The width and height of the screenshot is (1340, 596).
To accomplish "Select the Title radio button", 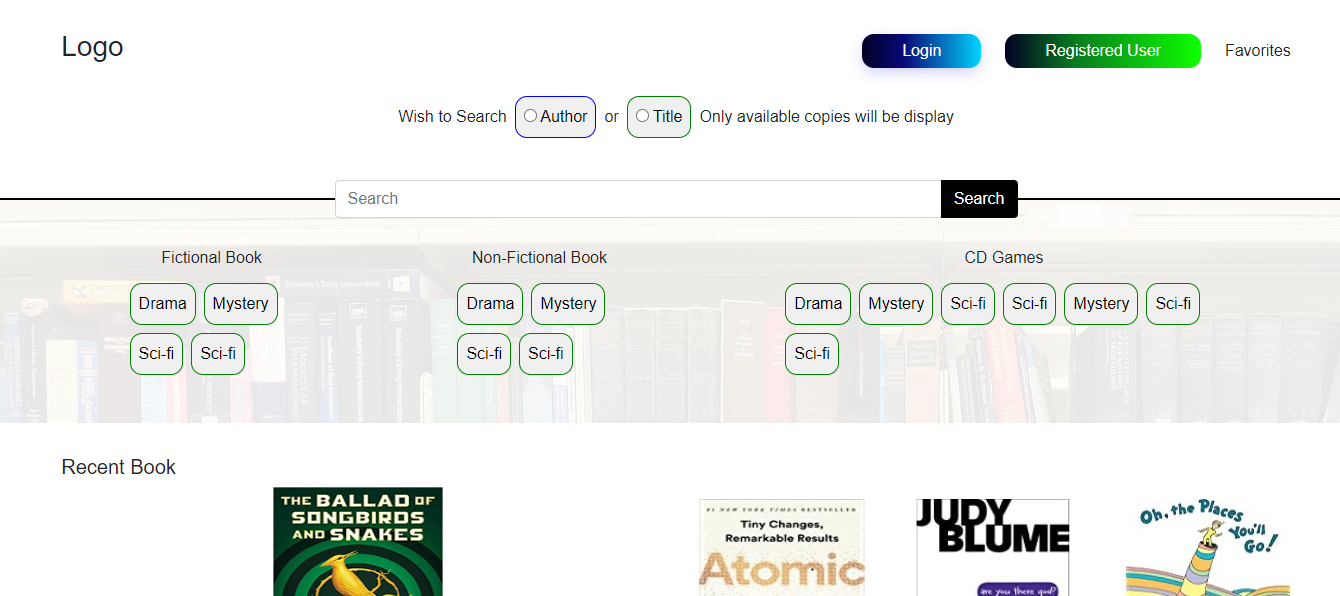I will click(x=642, y=116).
